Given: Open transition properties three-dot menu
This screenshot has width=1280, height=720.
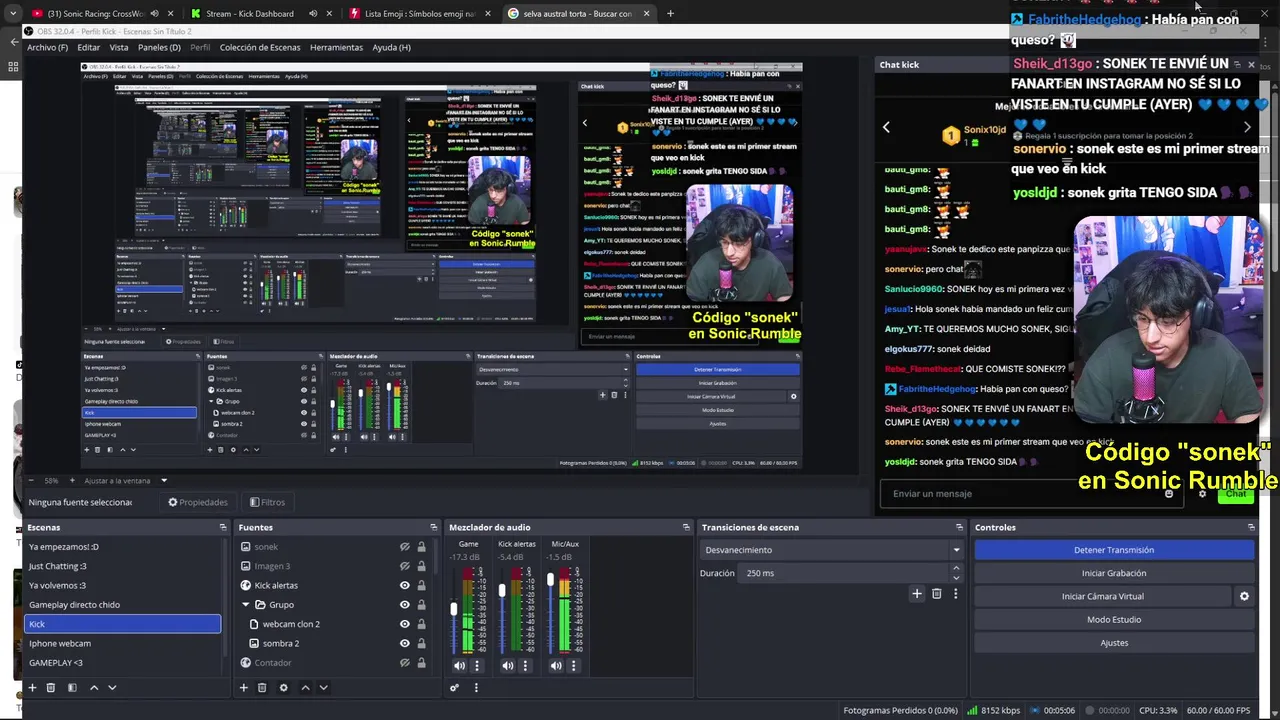Looking at the screenshot, I should point(955,593).
